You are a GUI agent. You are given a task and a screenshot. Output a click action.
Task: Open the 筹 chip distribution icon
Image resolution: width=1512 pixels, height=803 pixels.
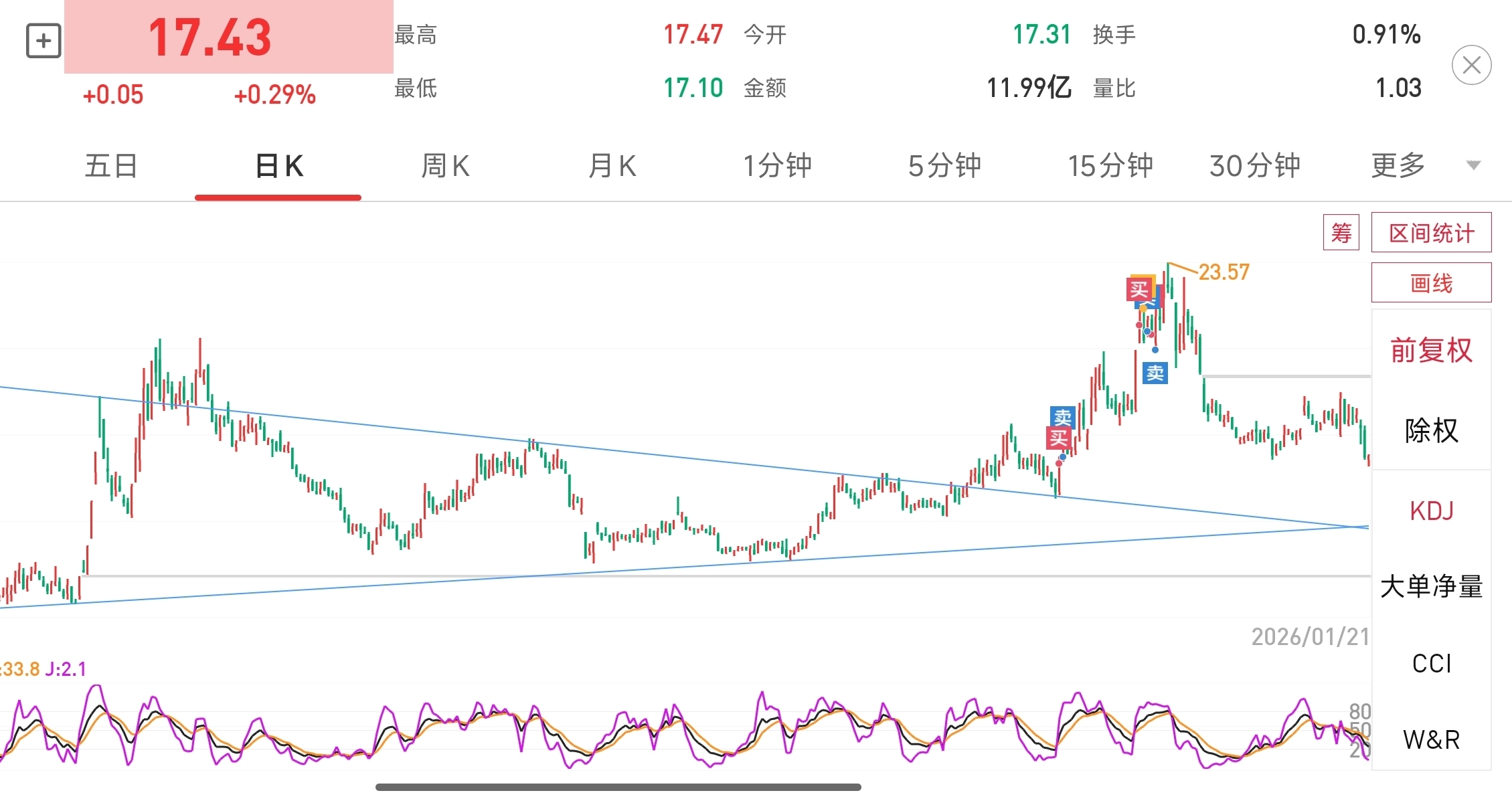tap(1341, 233)
